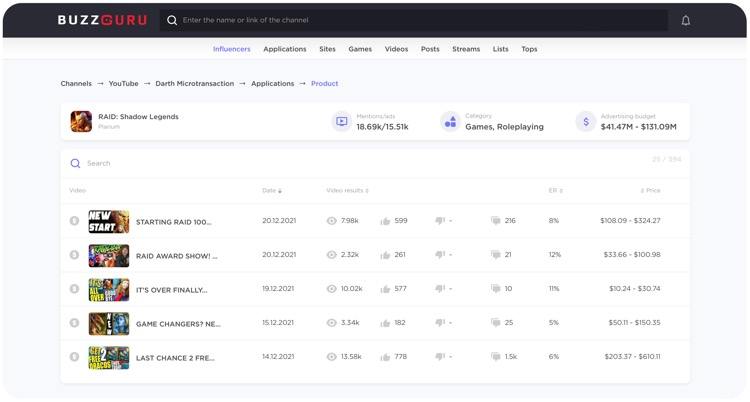Click the Mentions/ads video icon
The height and width of the screenshot is (402, 750).
click(342, 122)
